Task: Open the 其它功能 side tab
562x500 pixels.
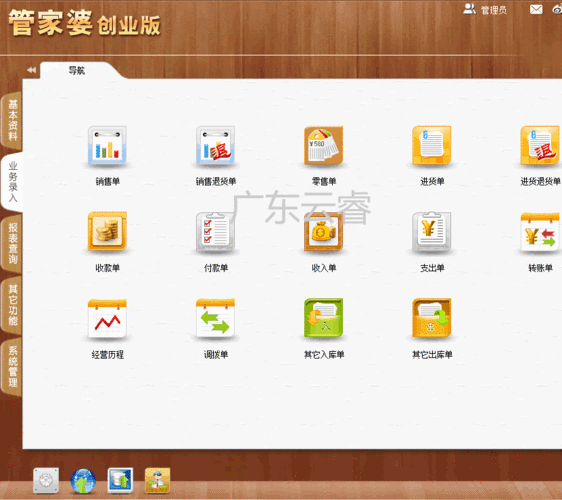Action: pyautogui.click(x=12, y=305)
